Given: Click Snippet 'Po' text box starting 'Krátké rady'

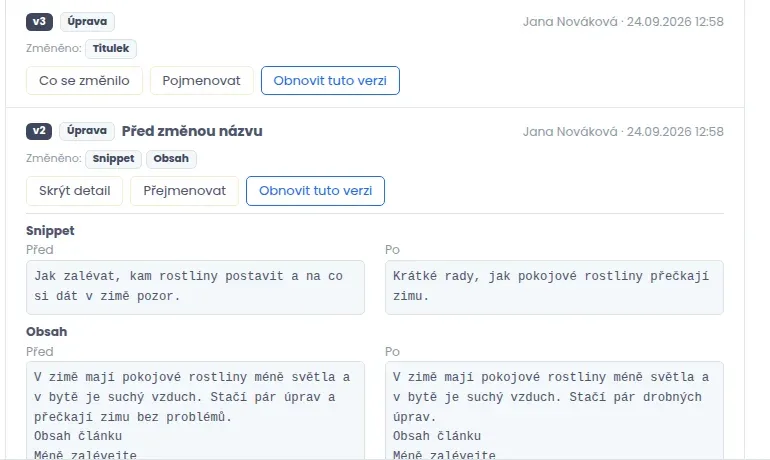Looking at the screenshot, I should [x=554, y=287].
